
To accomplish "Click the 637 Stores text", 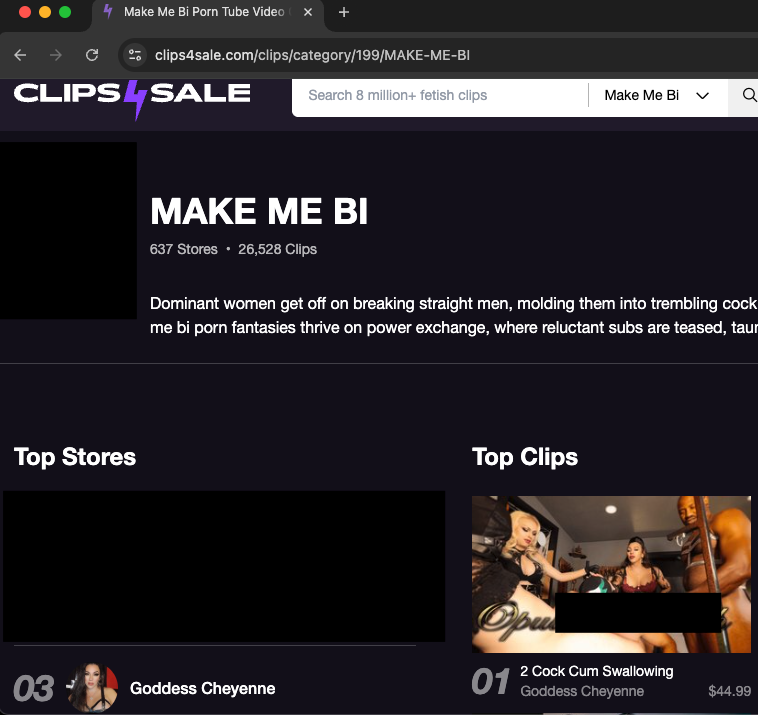I will click(184, 249).
